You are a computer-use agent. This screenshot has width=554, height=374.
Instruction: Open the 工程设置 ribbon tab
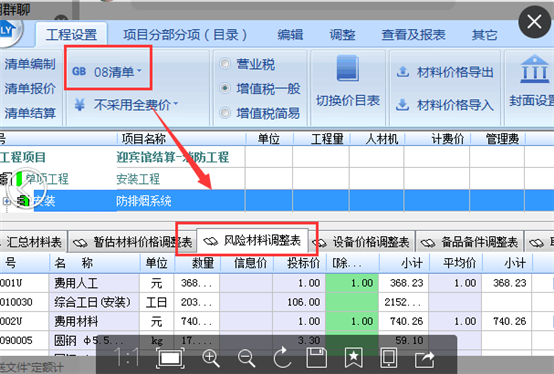[71, 35]
